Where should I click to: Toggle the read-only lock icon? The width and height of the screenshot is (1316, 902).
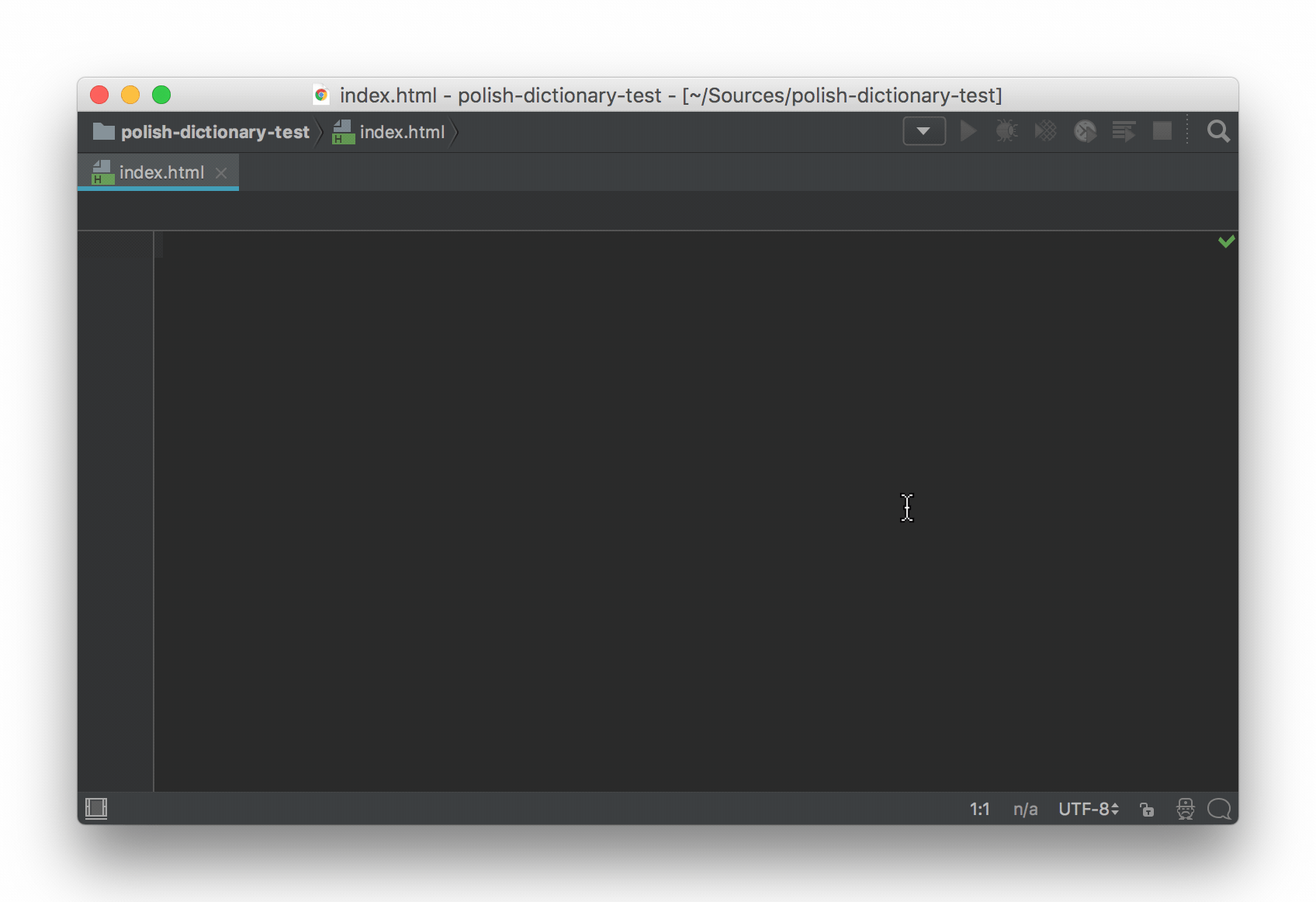pos(1147,810)
